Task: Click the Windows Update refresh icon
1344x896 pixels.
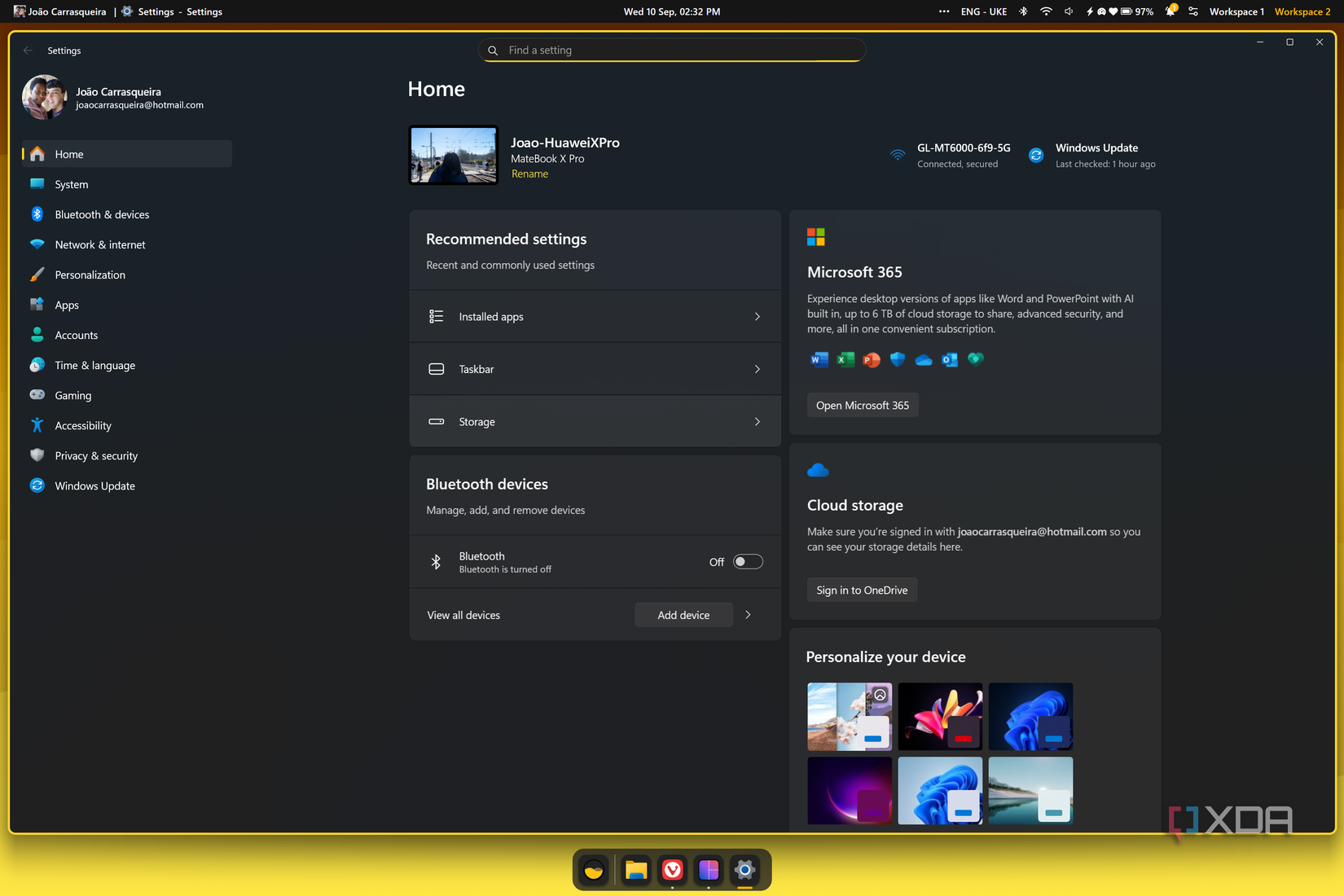Action: pos(1035,155)
